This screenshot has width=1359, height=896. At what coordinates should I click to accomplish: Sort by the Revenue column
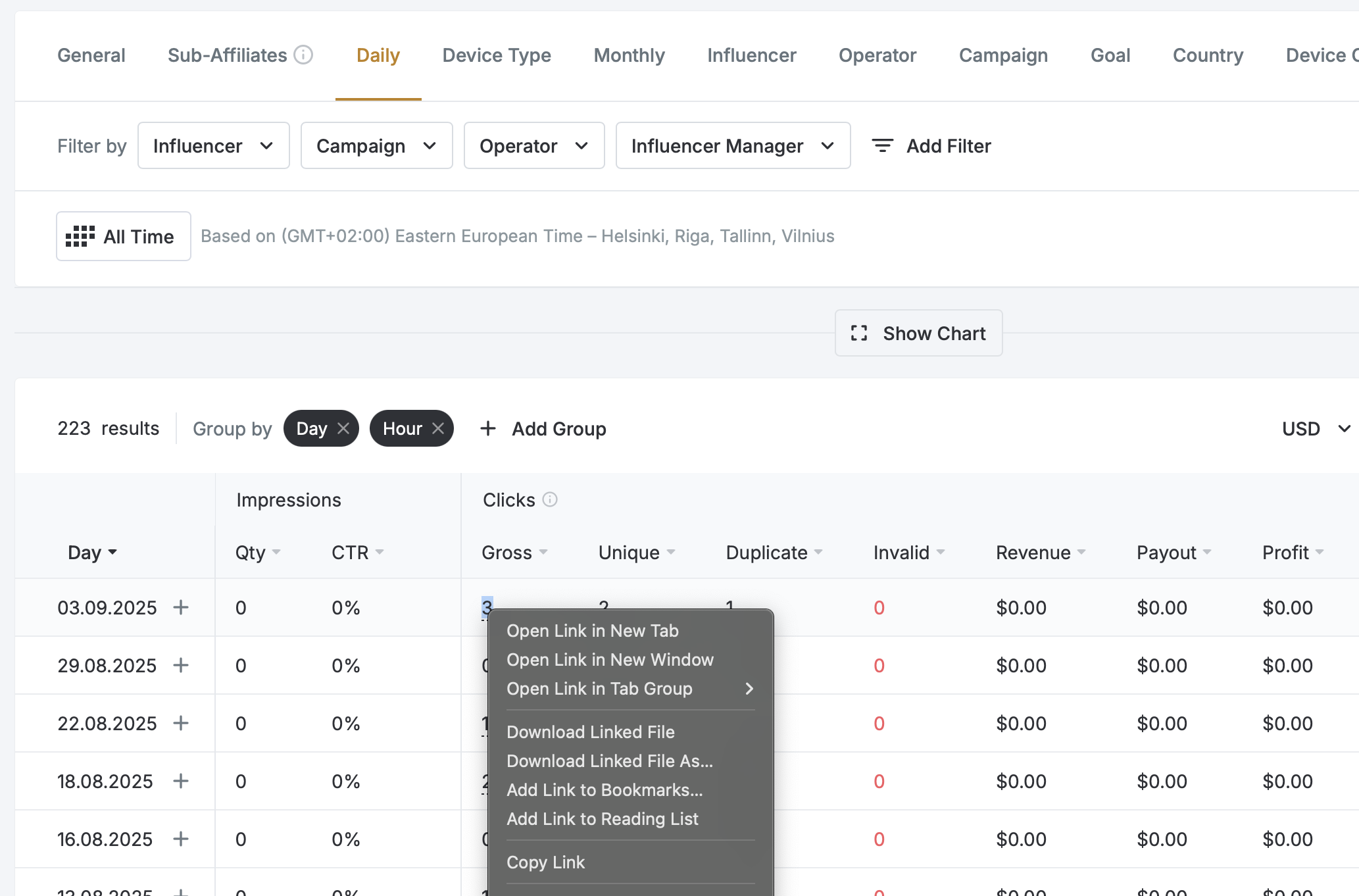click(1041, 553)
